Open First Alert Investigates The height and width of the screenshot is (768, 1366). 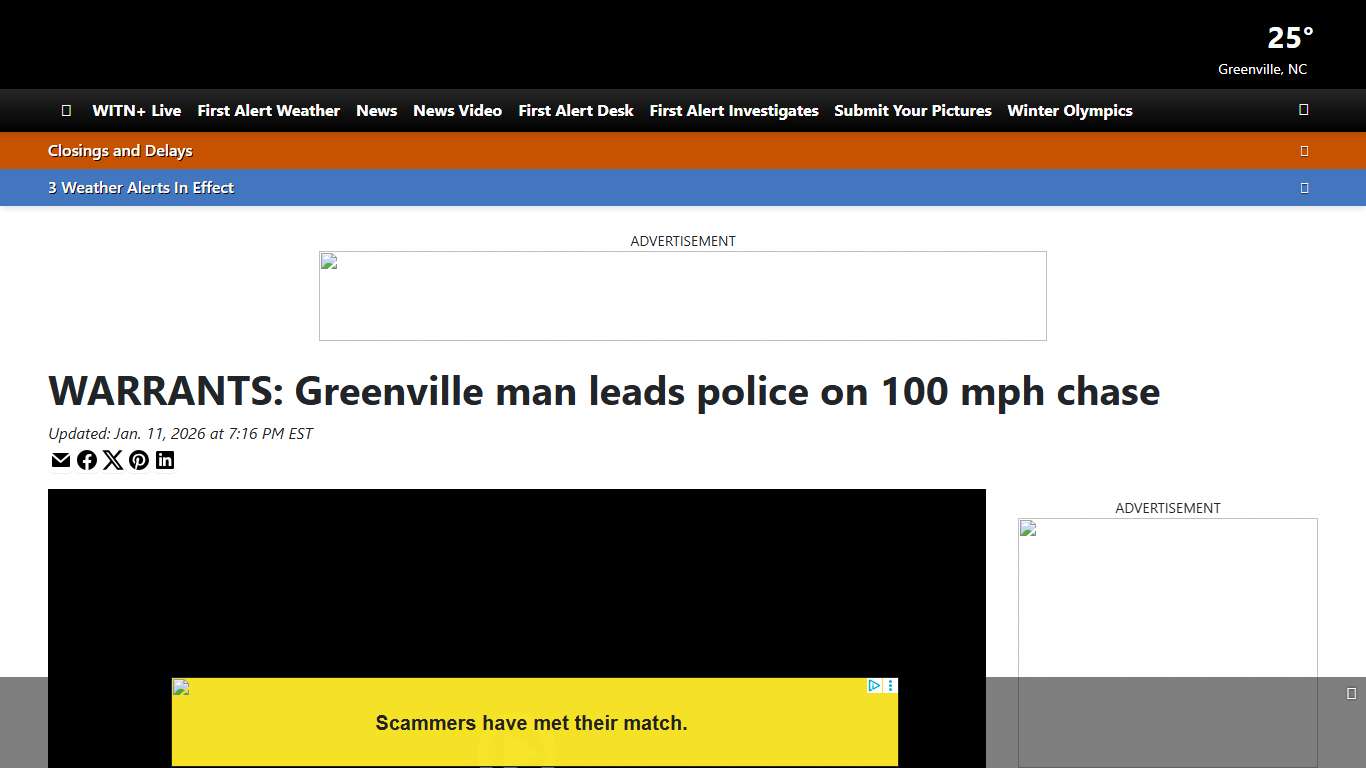pos(733,111)
